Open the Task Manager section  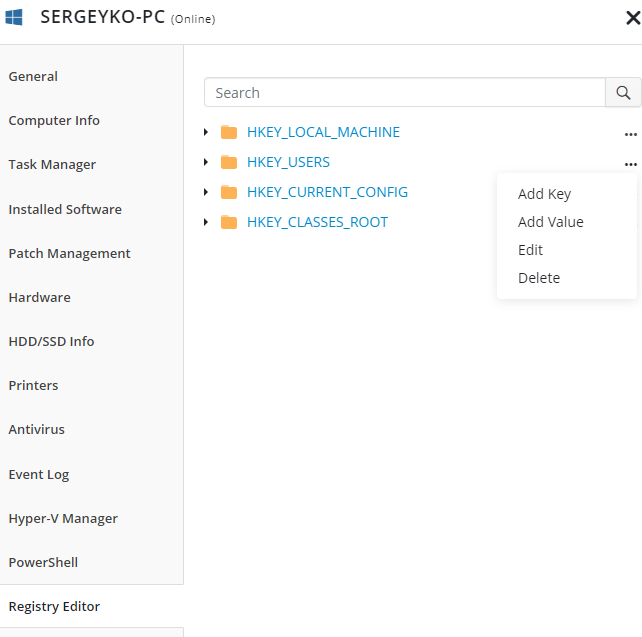[52, 165]
